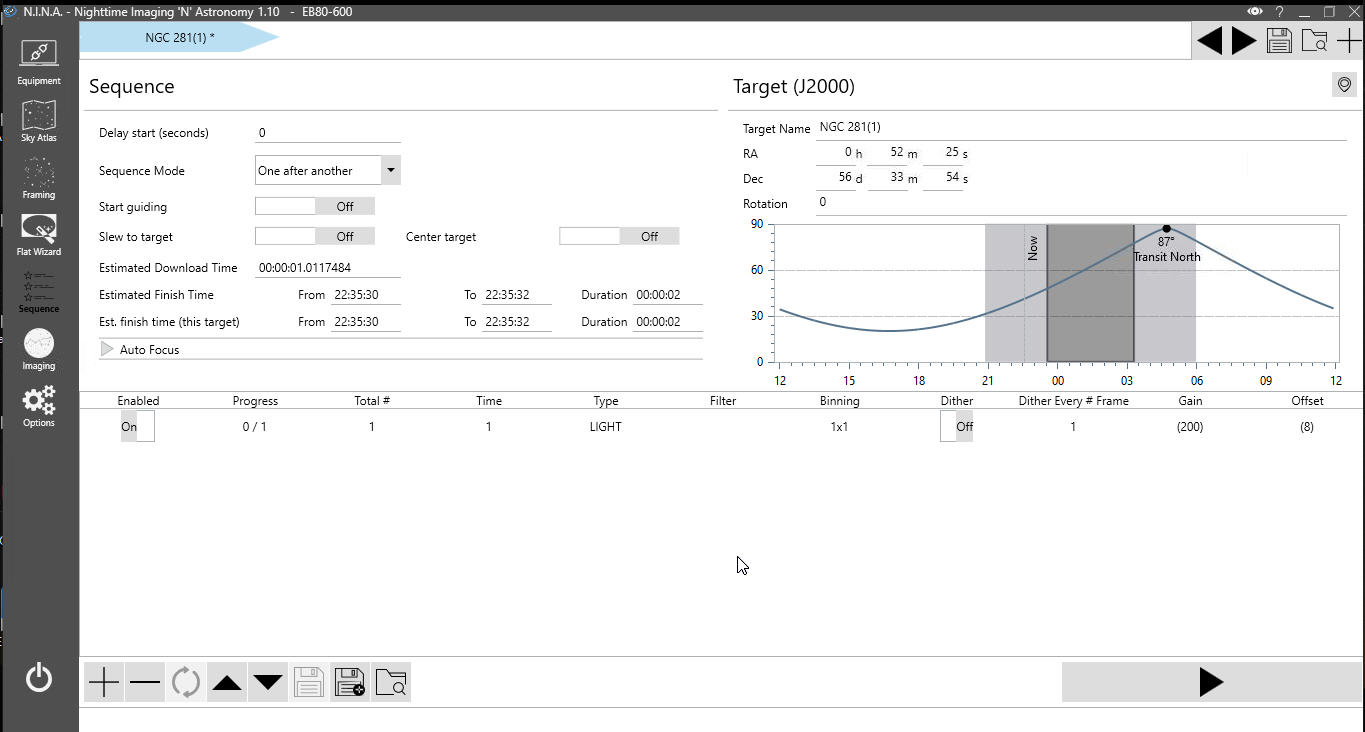Open the Flat Wizard

click(x=39, y=234)
